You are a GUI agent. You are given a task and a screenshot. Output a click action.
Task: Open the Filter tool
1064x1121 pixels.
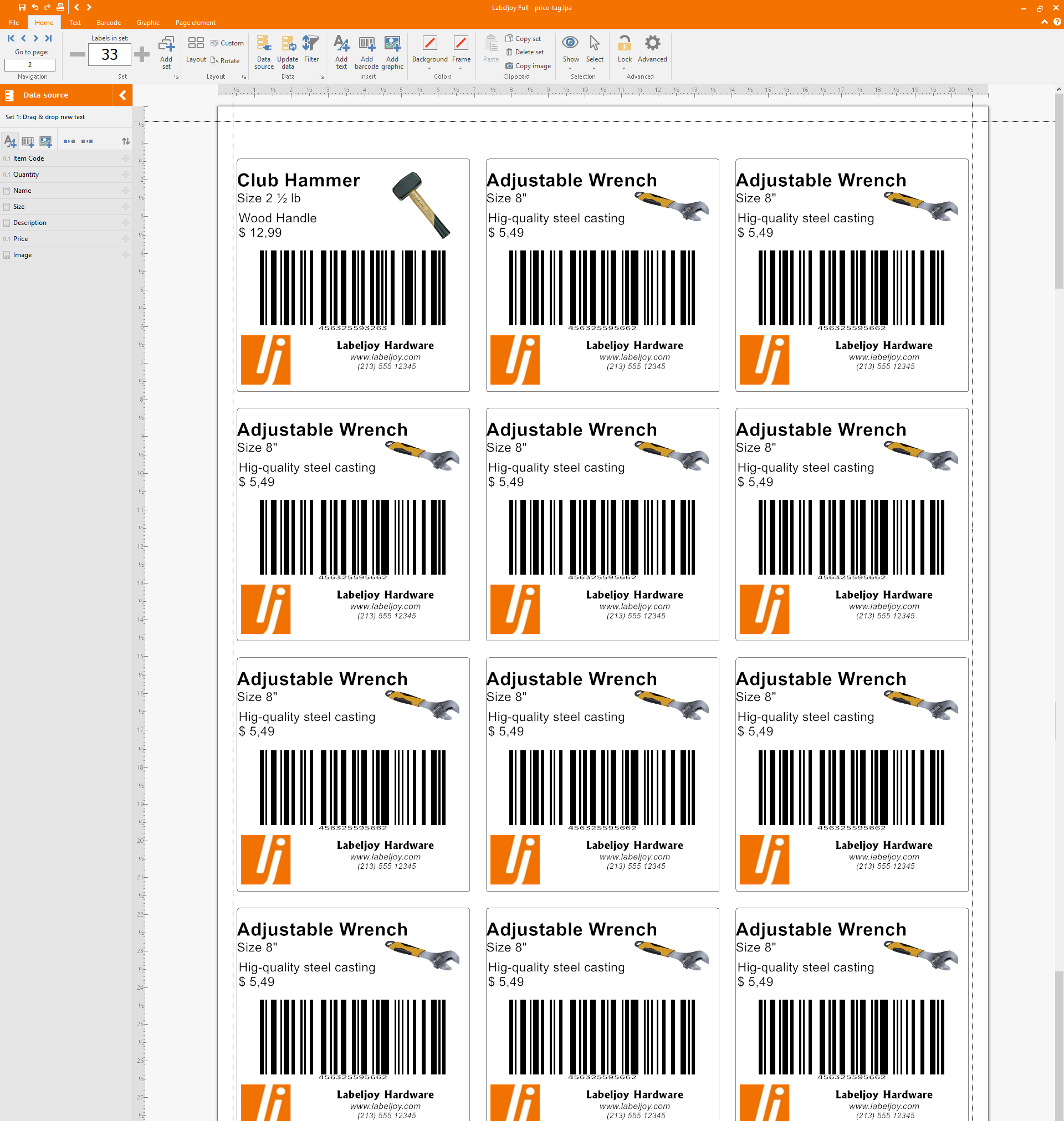coord(311,49)
